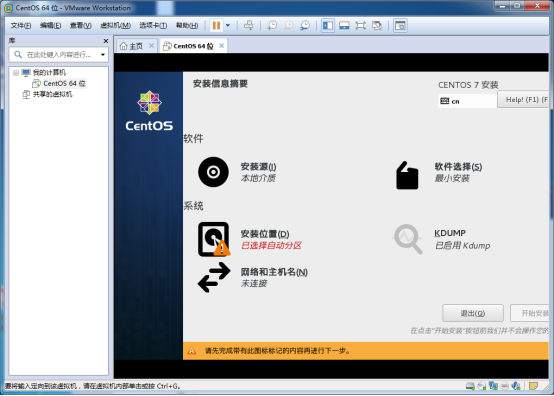Pause the virtual machine from the toolbar
554x396 pixels.
[x=216, y=25]
